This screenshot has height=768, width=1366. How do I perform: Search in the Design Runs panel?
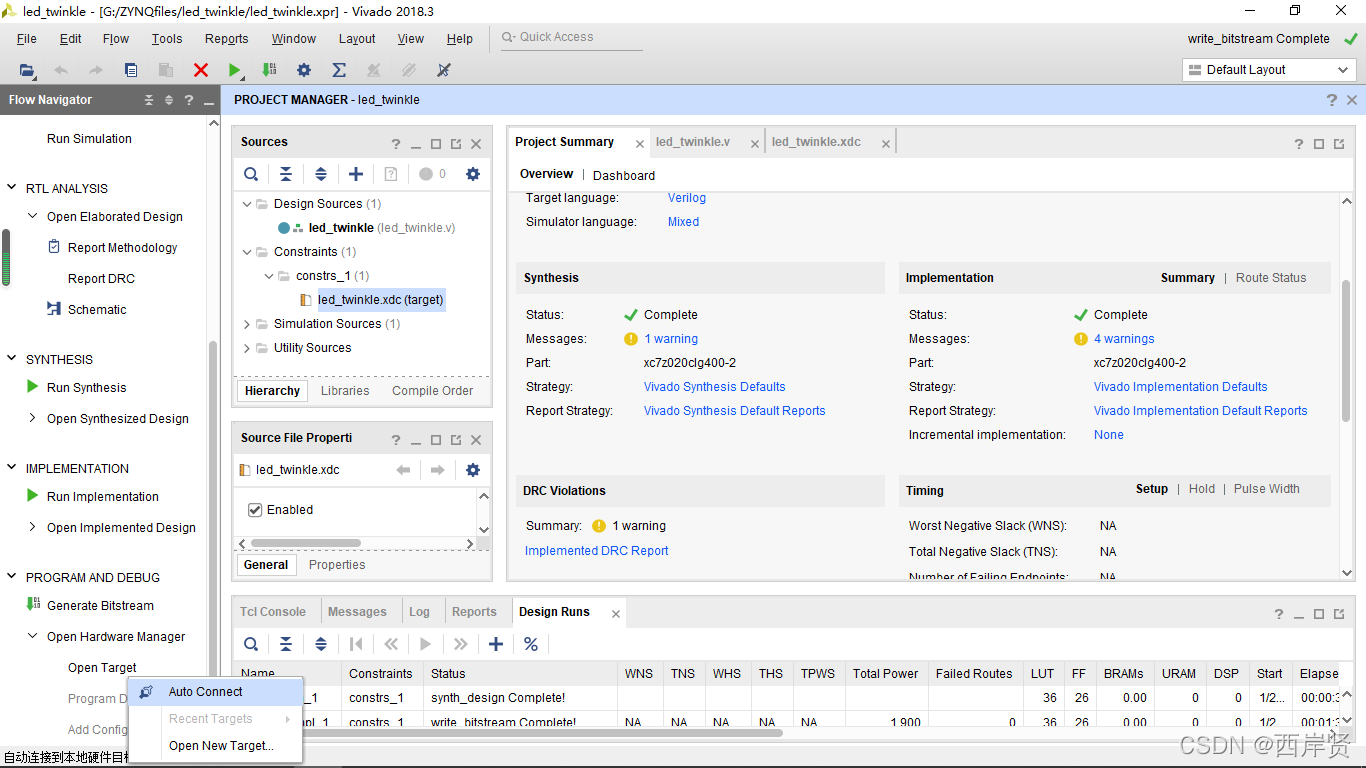click(251, 644)
